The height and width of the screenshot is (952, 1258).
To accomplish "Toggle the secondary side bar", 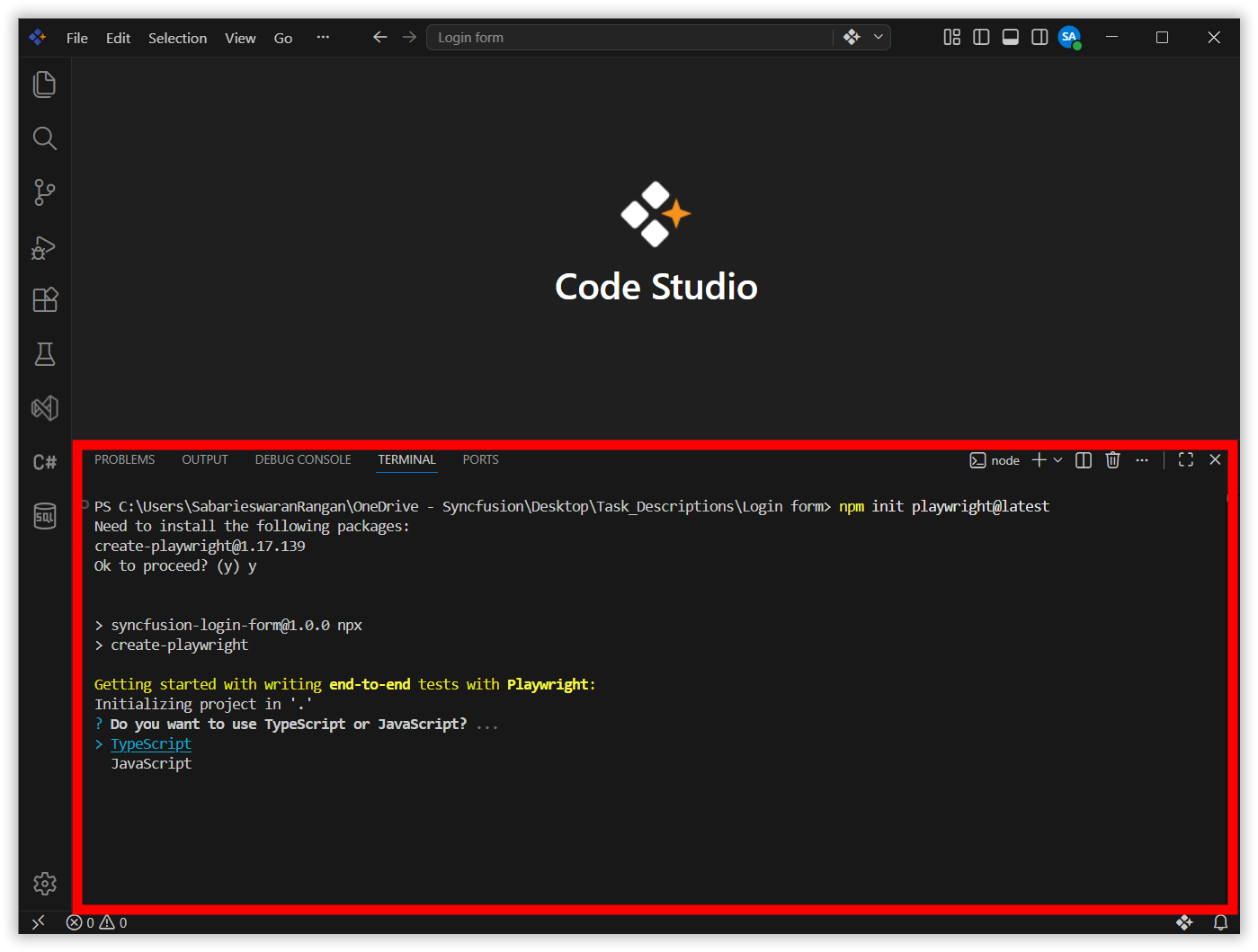I will (x=1039, y=37).
